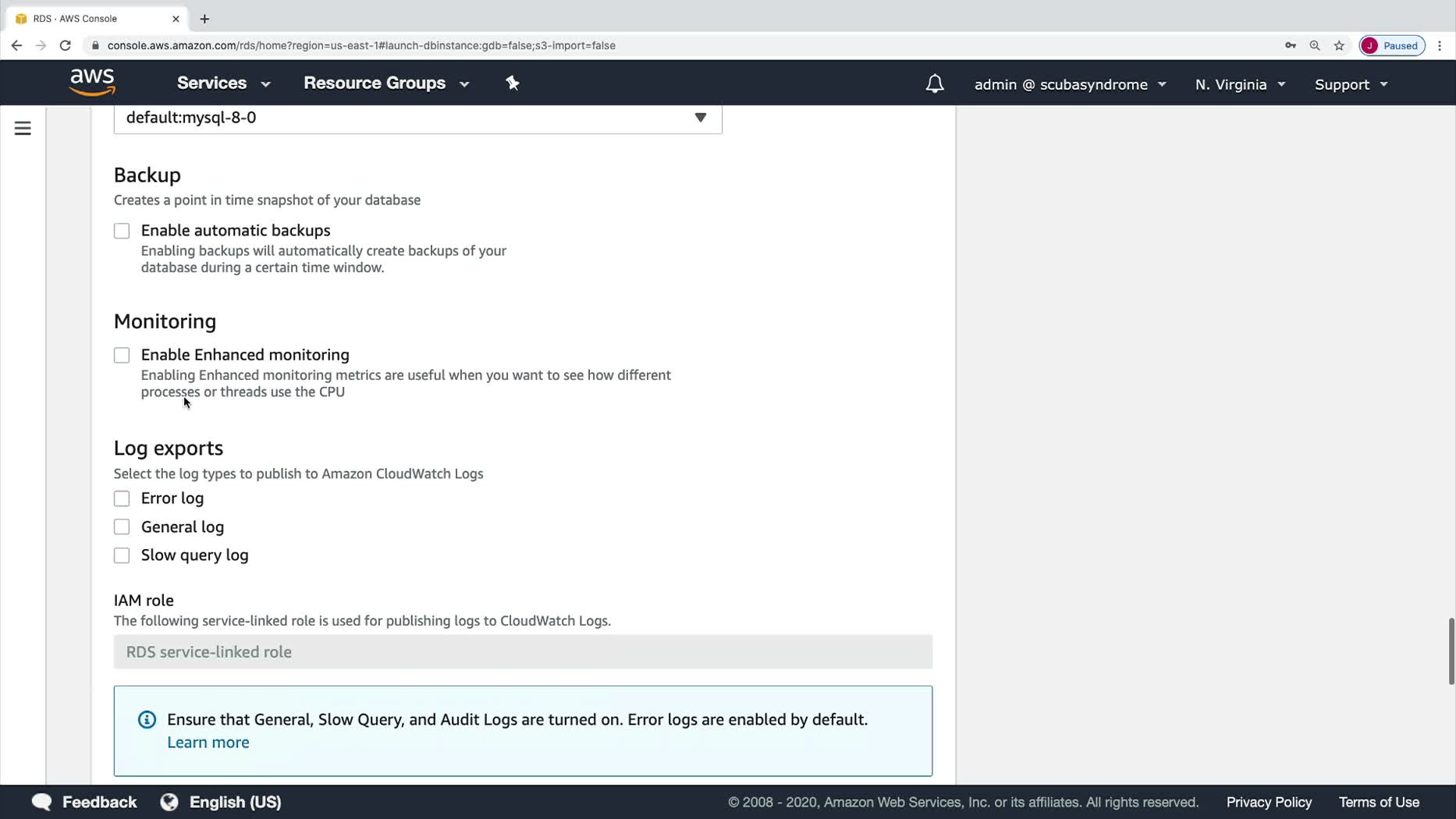
Task: Open the Paused profile button
Action: point(1392,45)
